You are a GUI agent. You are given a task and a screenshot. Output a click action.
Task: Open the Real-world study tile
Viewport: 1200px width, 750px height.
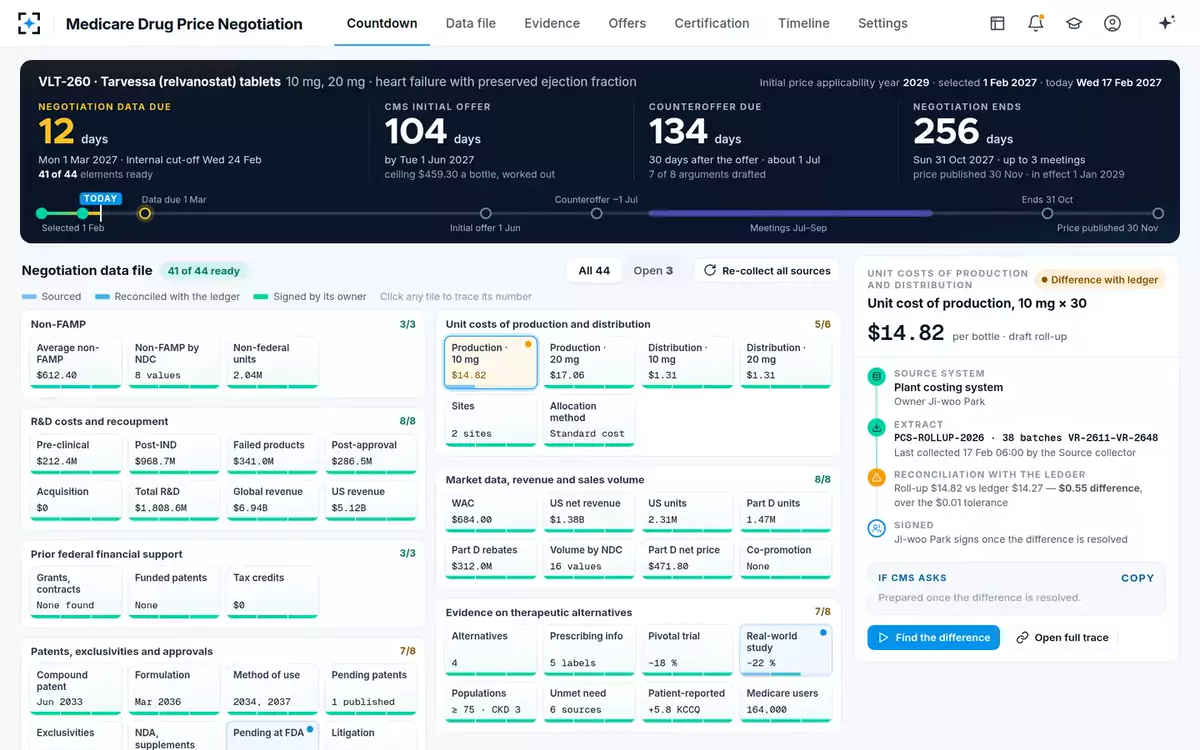(785, 650)
